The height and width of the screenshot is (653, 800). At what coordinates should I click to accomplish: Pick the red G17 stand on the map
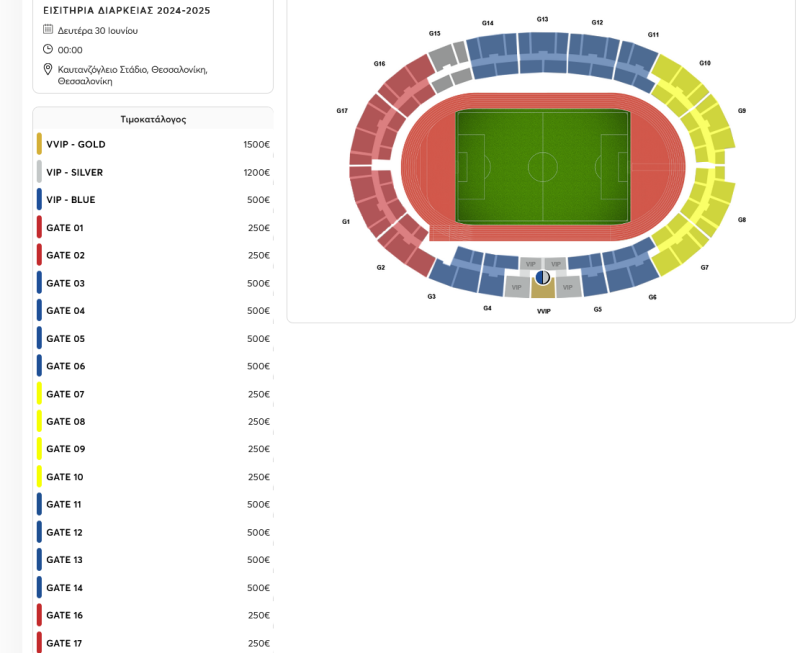pos(373,130)
